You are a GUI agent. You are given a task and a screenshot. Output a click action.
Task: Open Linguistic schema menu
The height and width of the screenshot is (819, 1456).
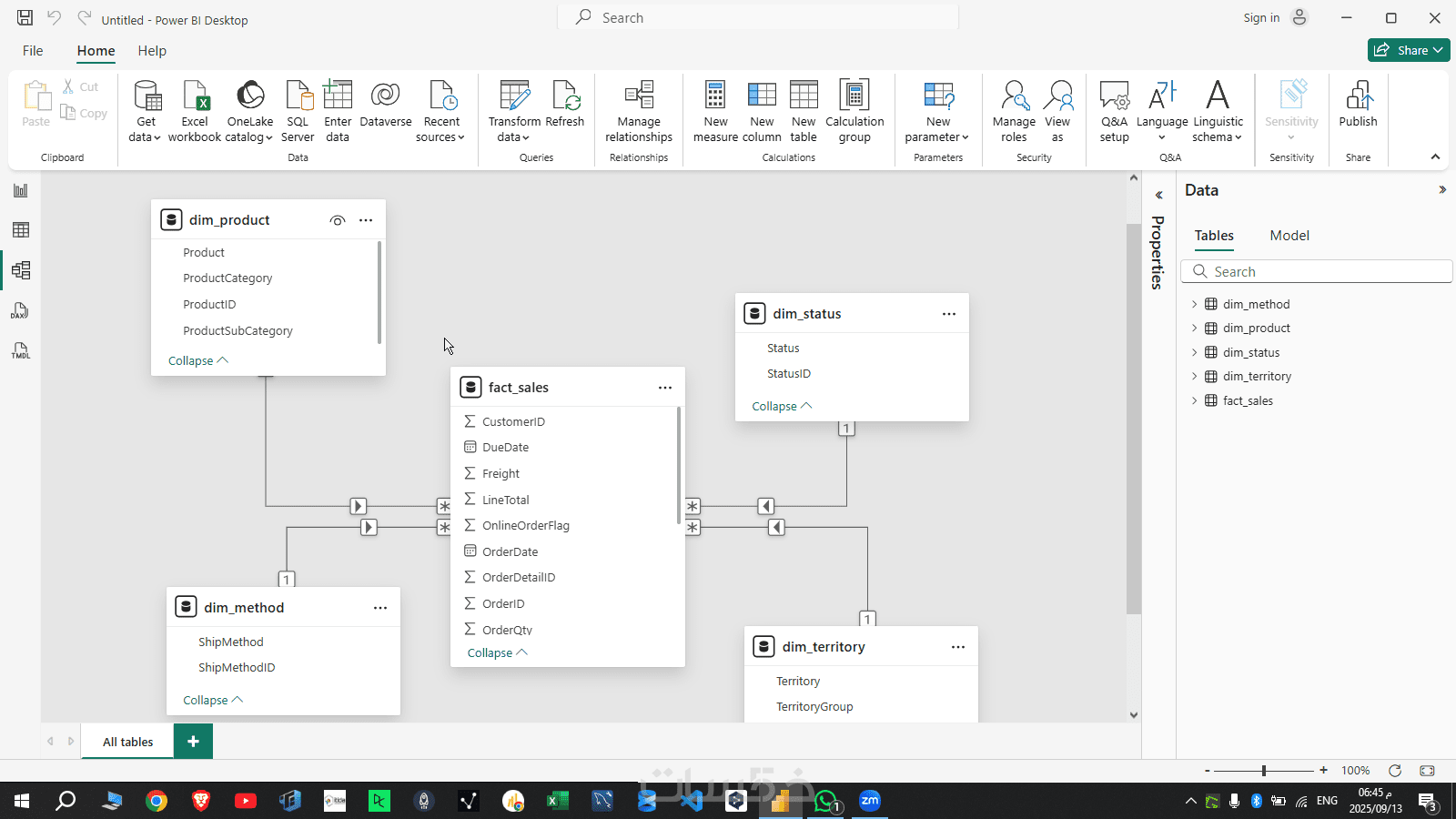coord(1218,111)
